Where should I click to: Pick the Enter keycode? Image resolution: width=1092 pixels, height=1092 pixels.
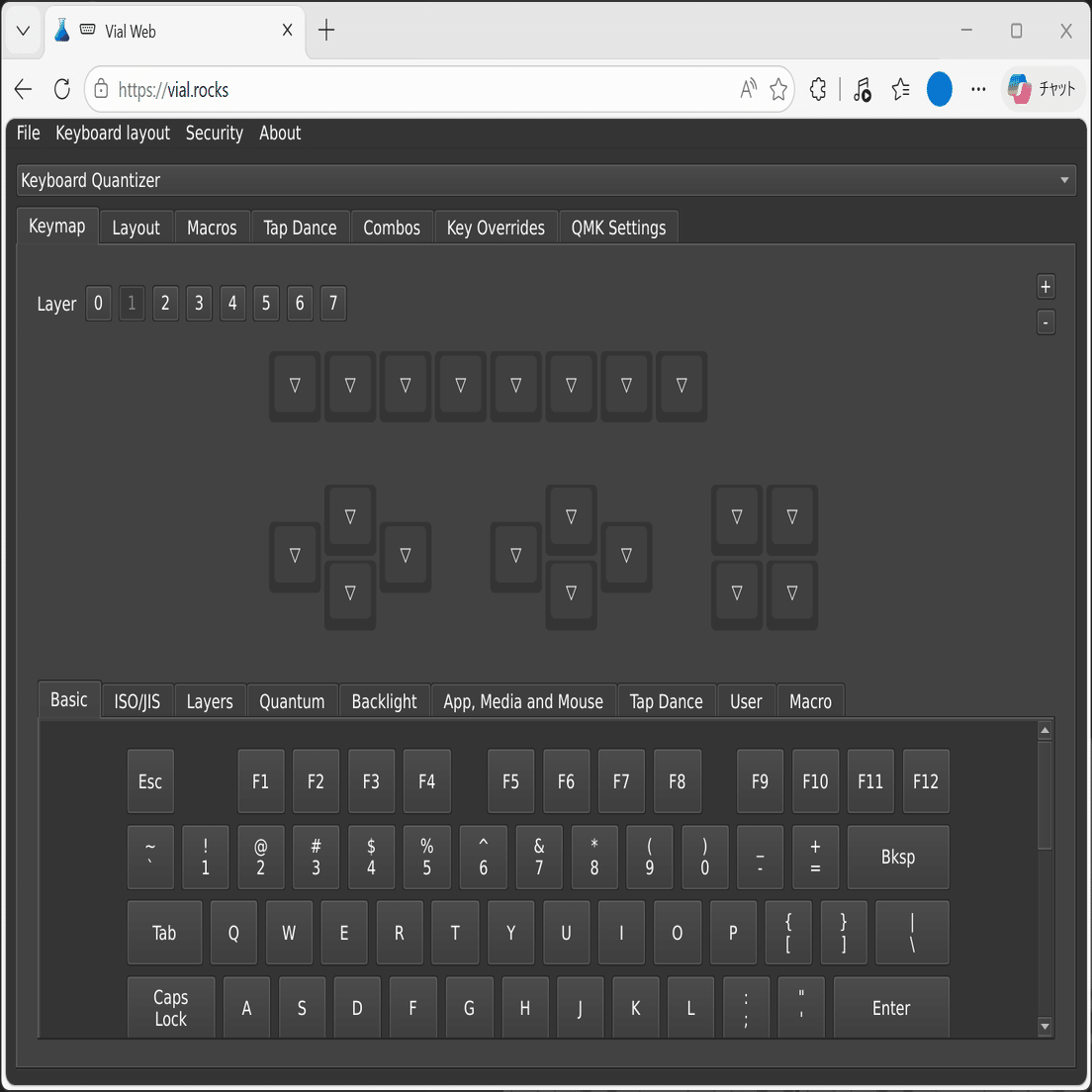891,1009
